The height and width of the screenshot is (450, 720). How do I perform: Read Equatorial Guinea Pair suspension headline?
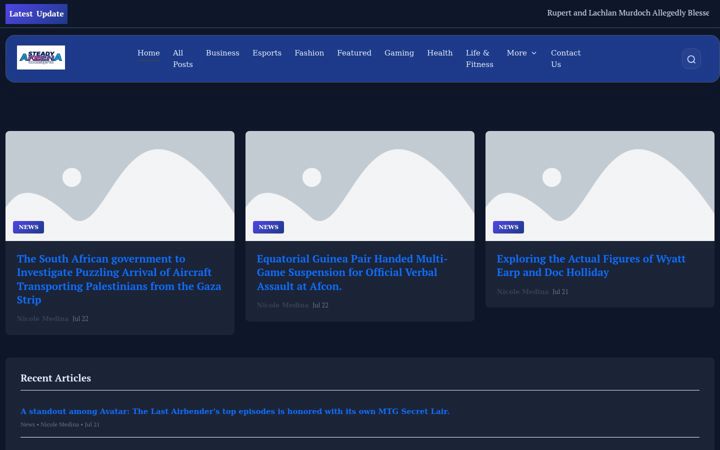coord(352,272)
